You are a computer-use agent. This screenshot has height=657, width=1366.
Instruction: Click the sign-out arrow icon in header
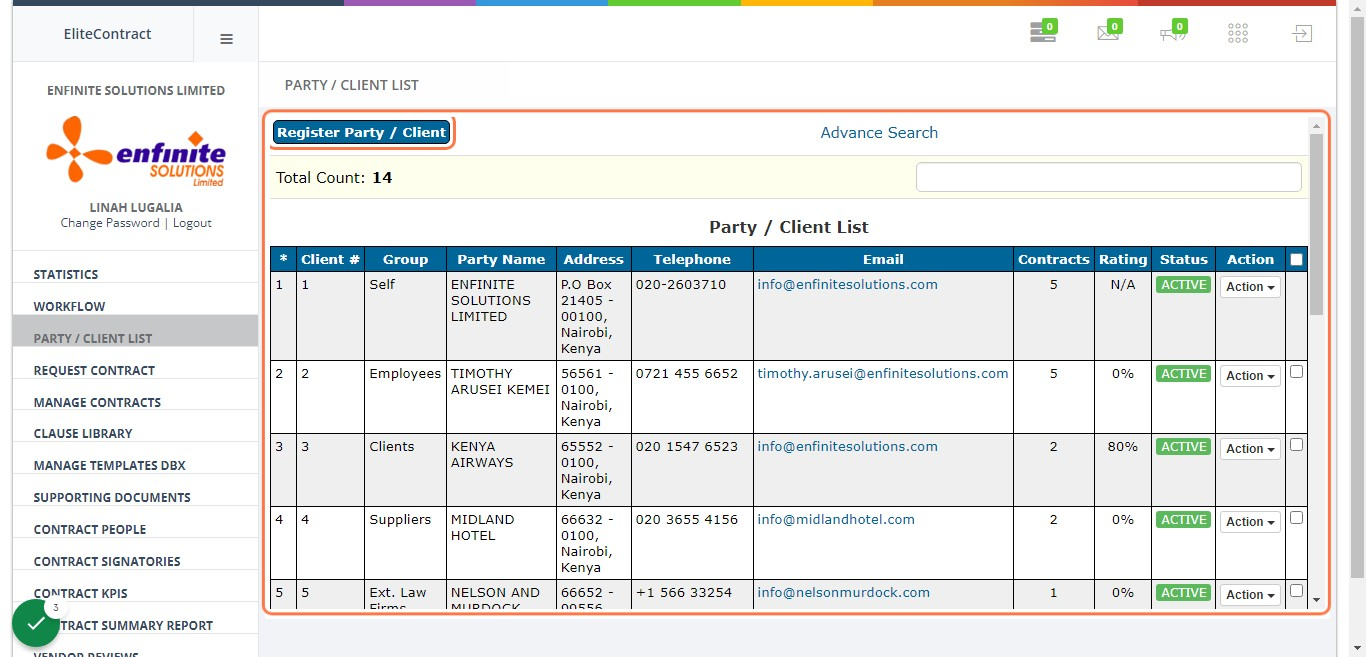click(1301, 34)
